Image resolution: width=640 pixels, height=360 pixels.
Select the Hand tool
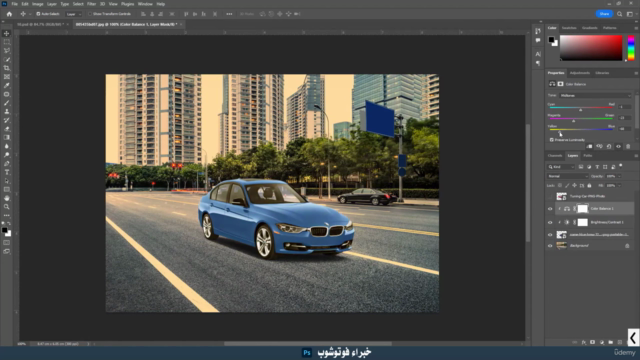pos(7,198)
